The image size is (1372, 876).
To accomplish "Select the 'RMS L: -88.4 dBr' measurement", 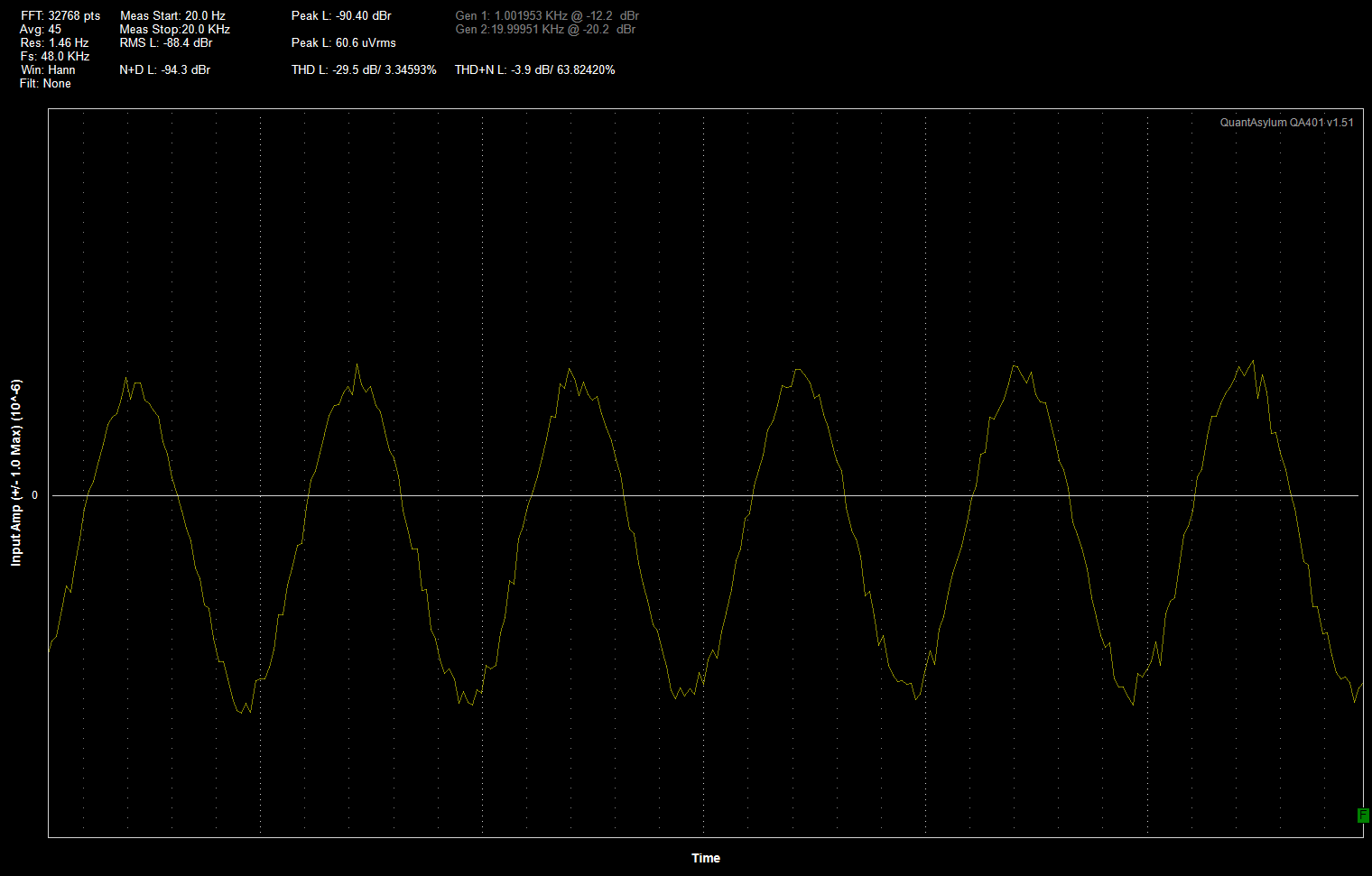I will [166, 43].
